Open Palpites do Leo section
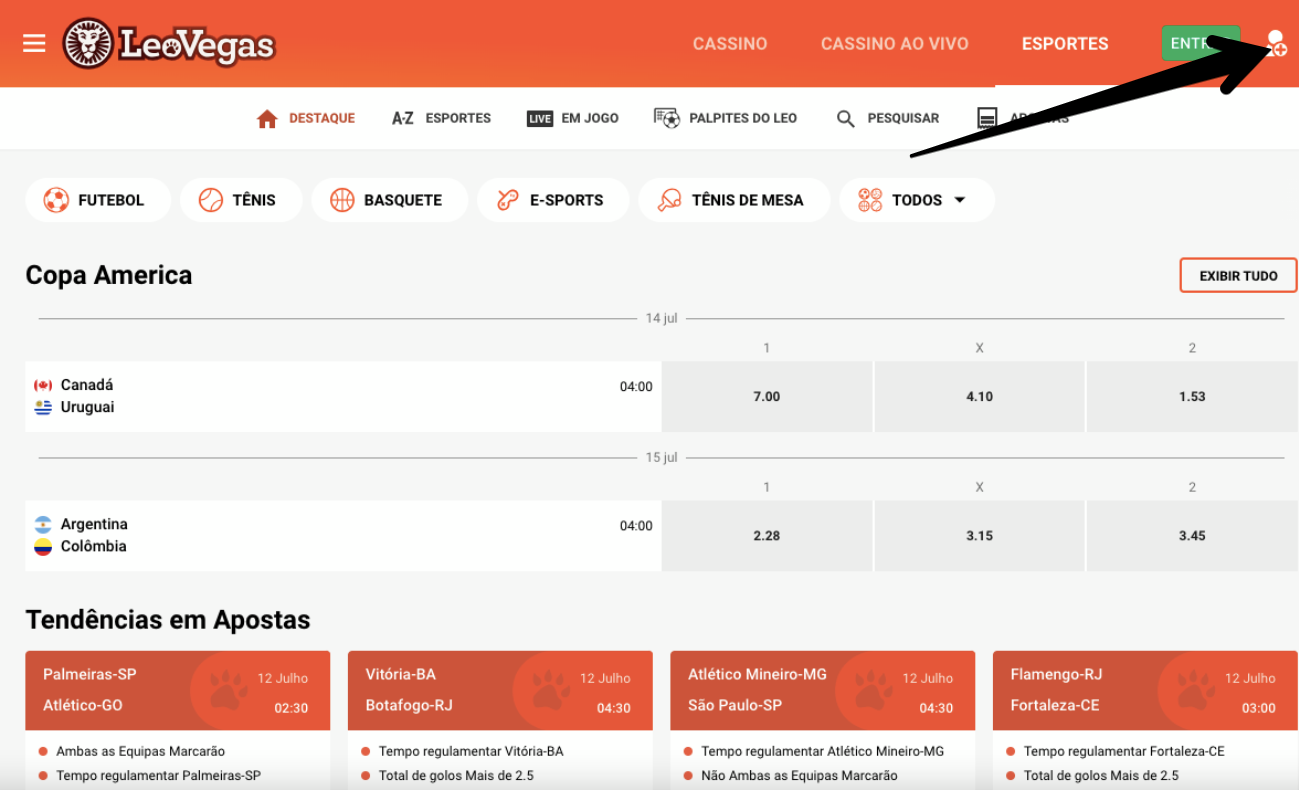 point(726,118)
